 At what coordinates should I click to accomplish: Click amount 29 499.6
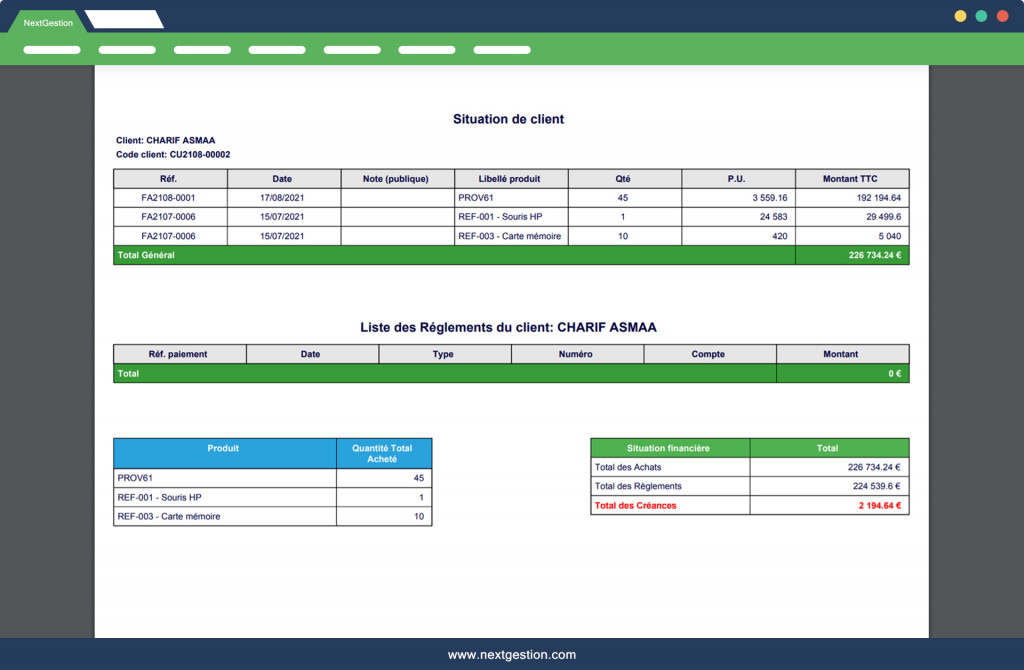[x=883, y=217]
